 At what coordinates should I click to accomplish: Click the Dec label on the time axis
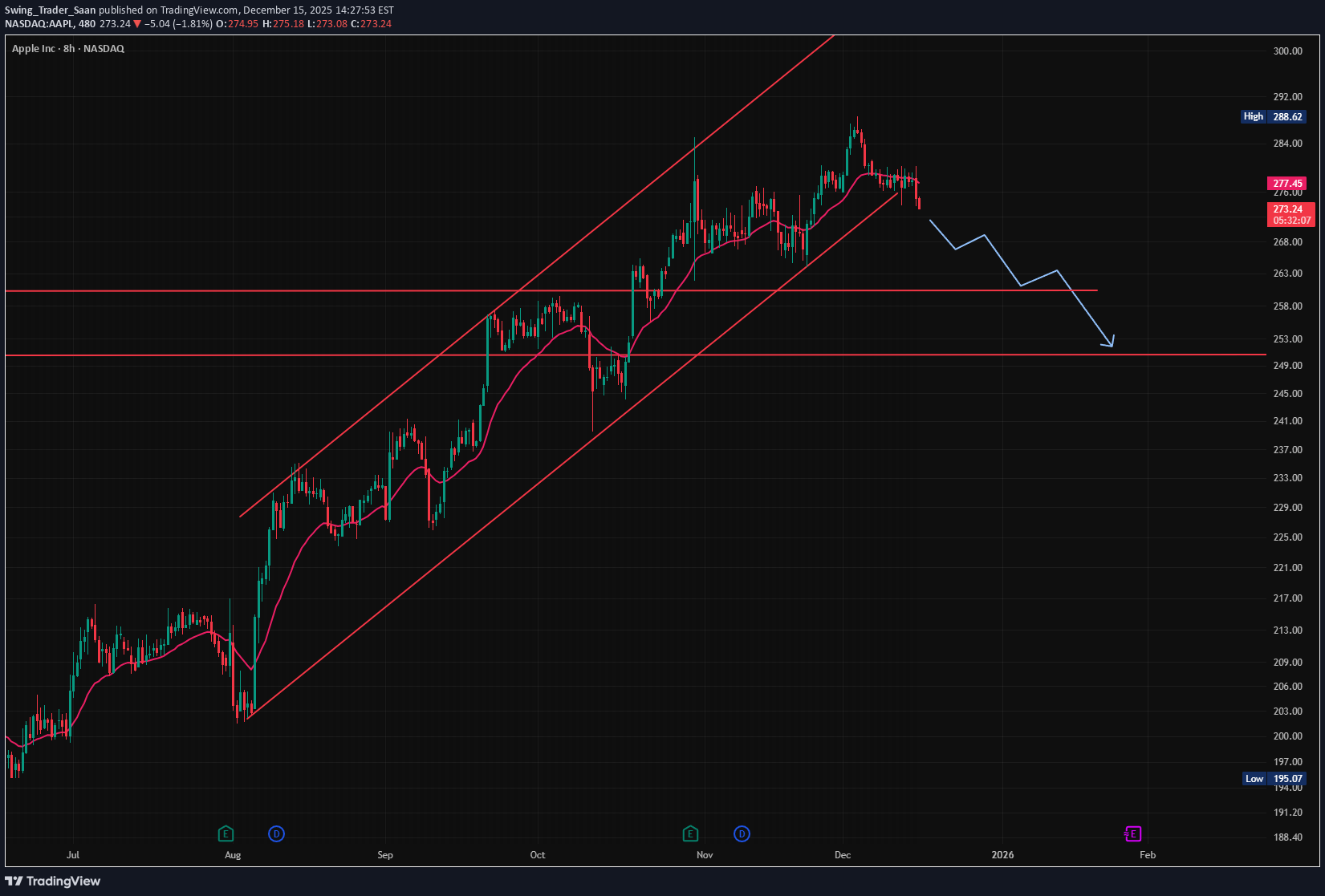click(842, 855)
